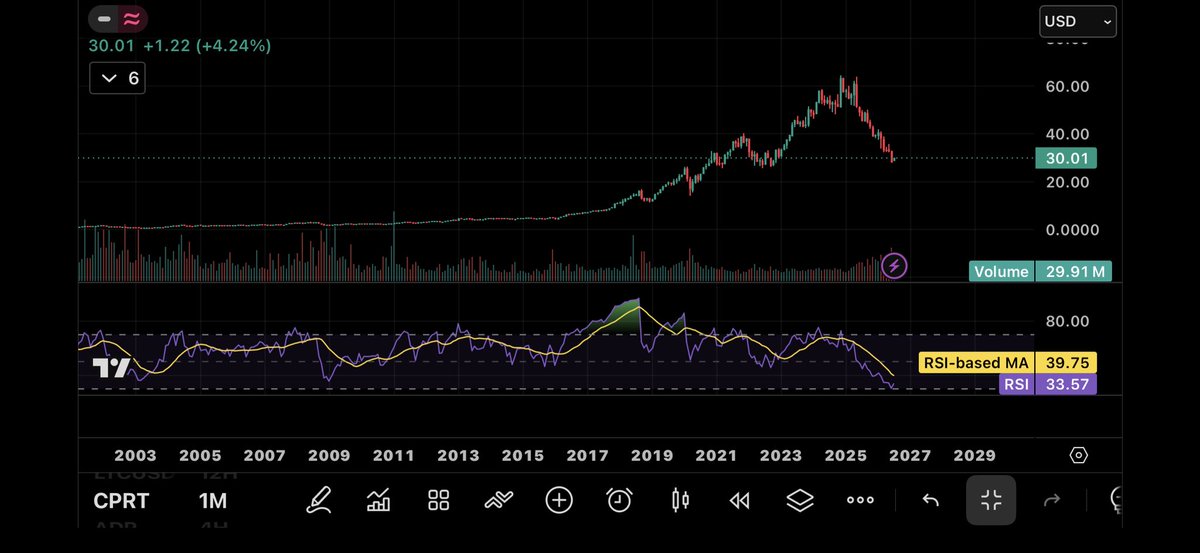The image size is (1200, 553).
Task: Click the 2015 label on the time axis
Action: pyautogui.click(x=523, y=455)
